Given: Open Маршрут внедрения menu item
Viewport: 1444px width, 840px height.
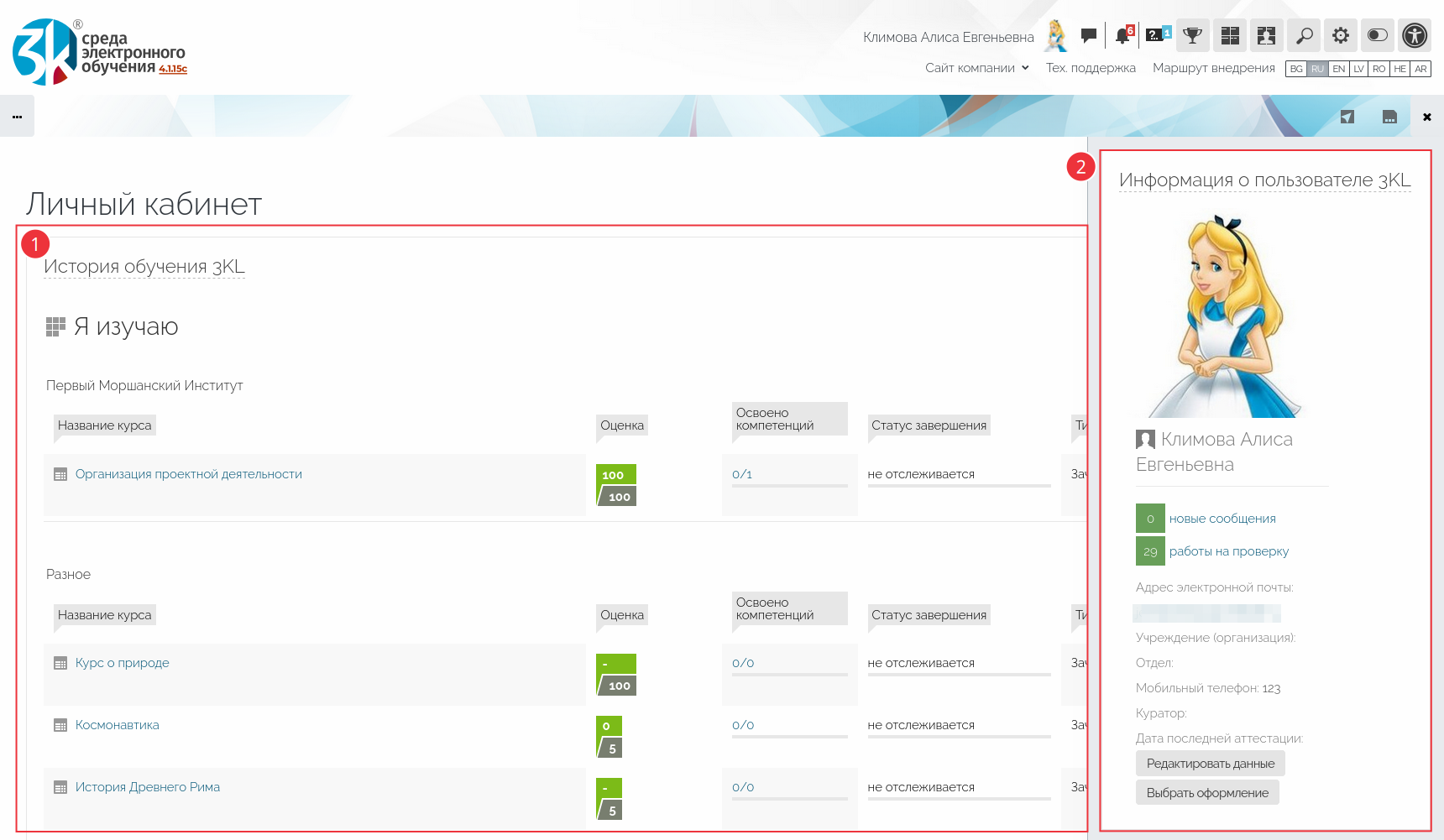Looking at the screenshot, I should click(1213, 68).
